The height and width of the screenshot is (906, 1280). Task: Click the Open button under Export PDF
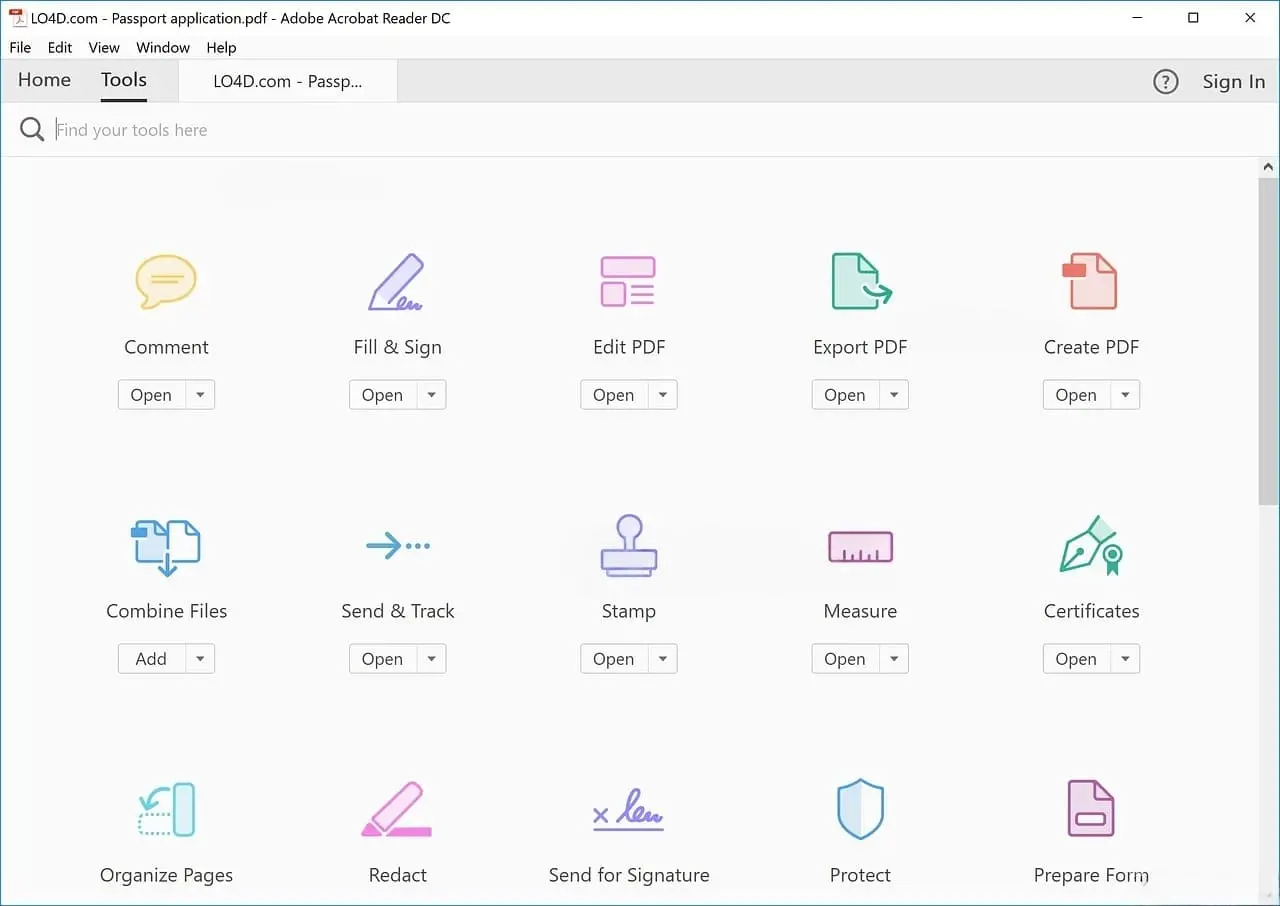(846, 395)
